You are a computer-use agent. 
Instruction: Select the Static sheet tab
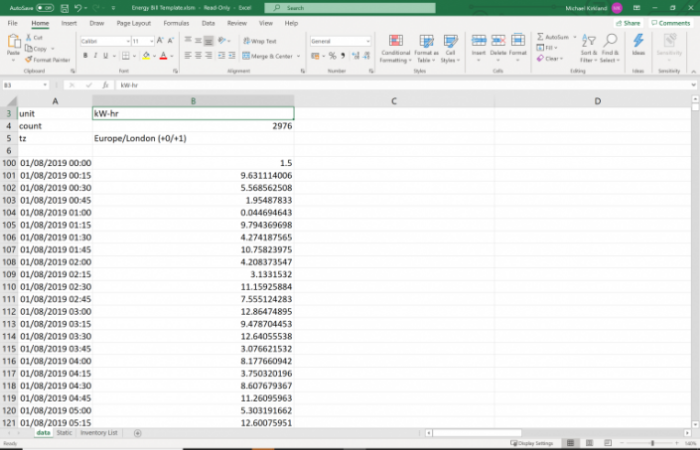pos(64,433)
